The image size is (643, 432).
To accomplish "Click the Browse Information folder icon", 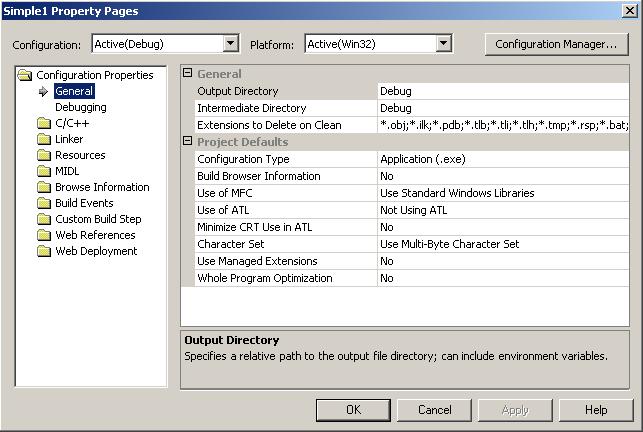I will [44, 187].
